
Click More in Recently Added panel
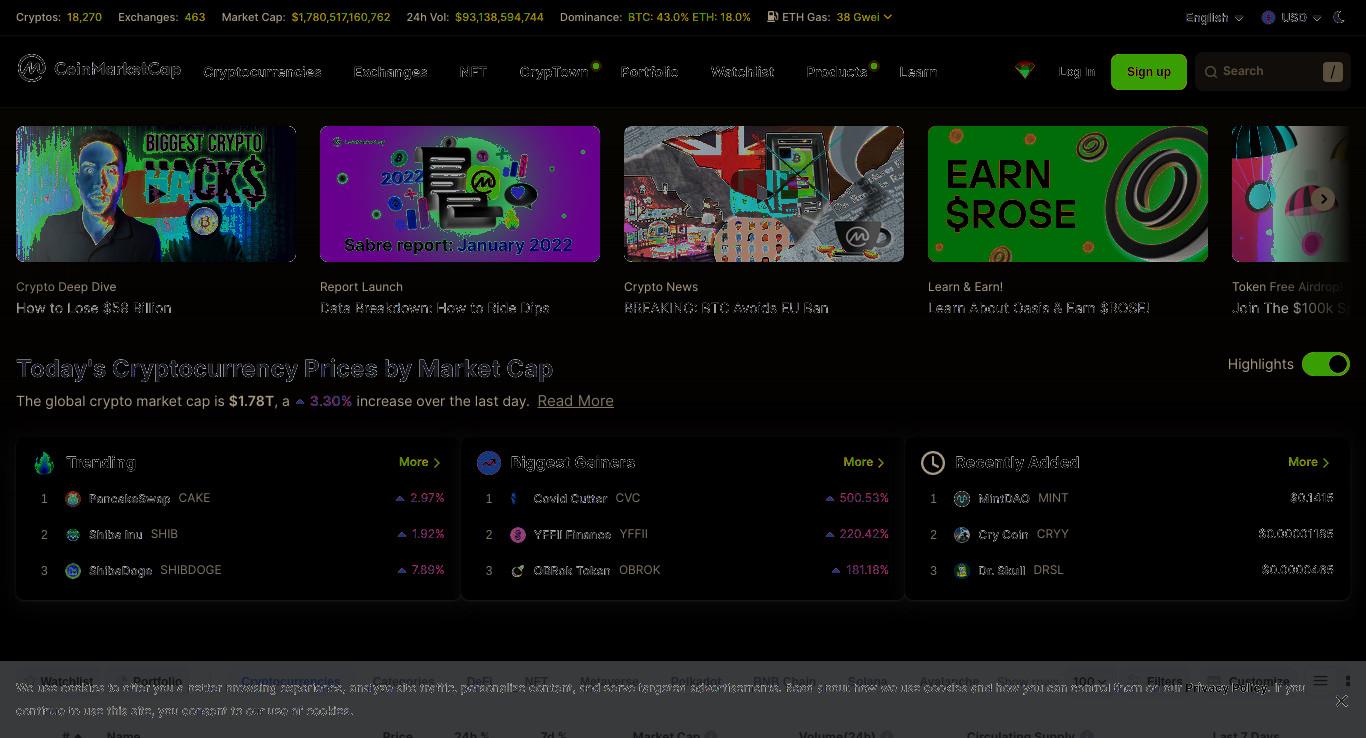[x=1309, y=462]
